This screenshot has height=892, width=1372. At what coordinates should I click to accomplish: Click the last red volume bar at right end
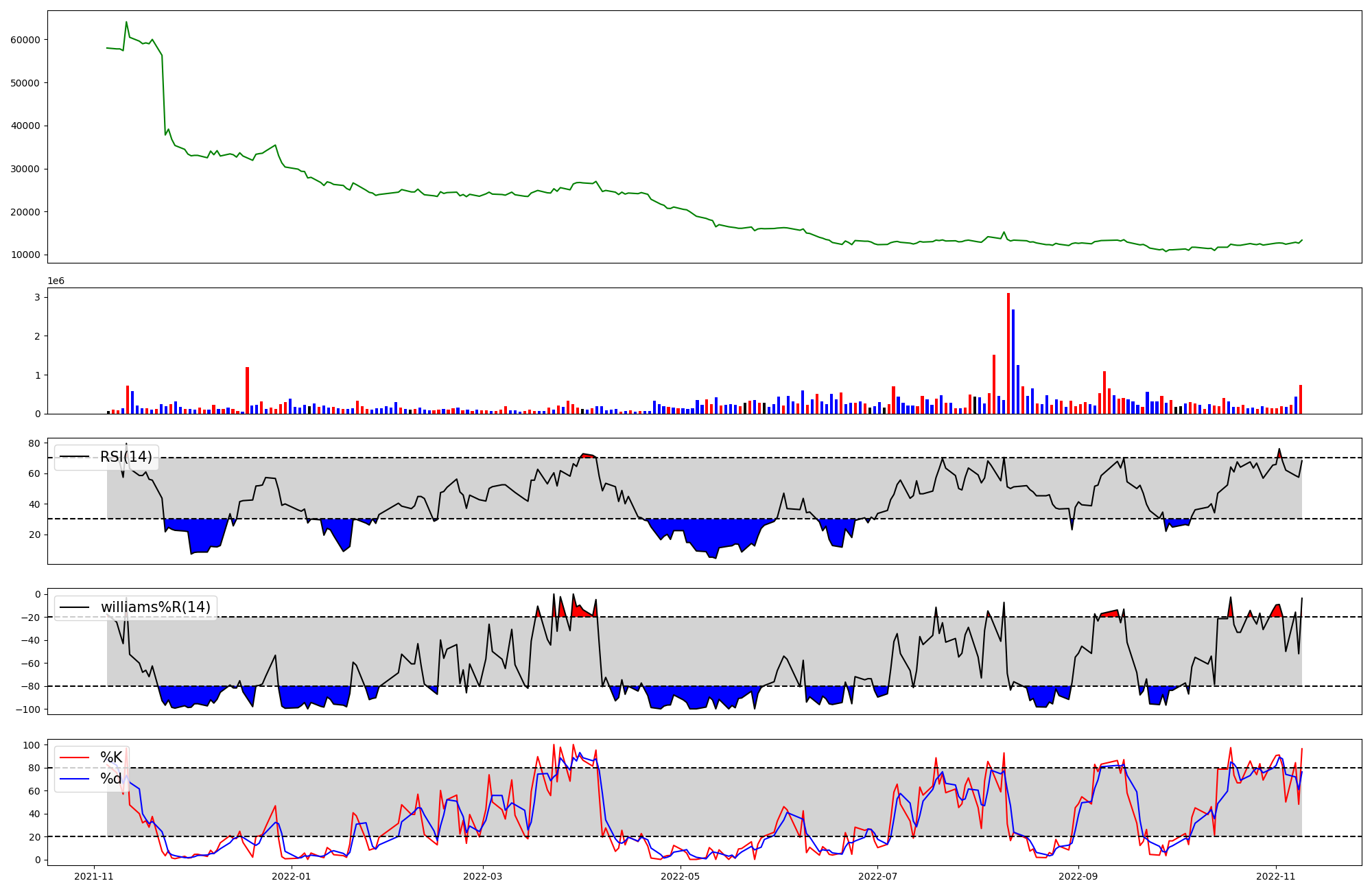1301,399
